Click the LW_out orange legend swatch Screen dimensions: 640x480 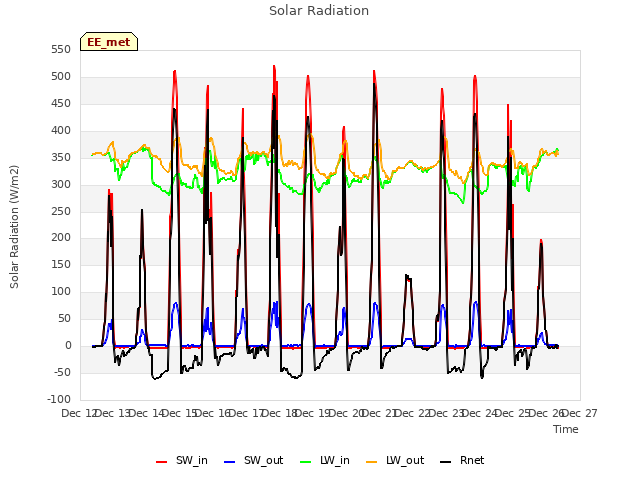click(x=371, y=462)
